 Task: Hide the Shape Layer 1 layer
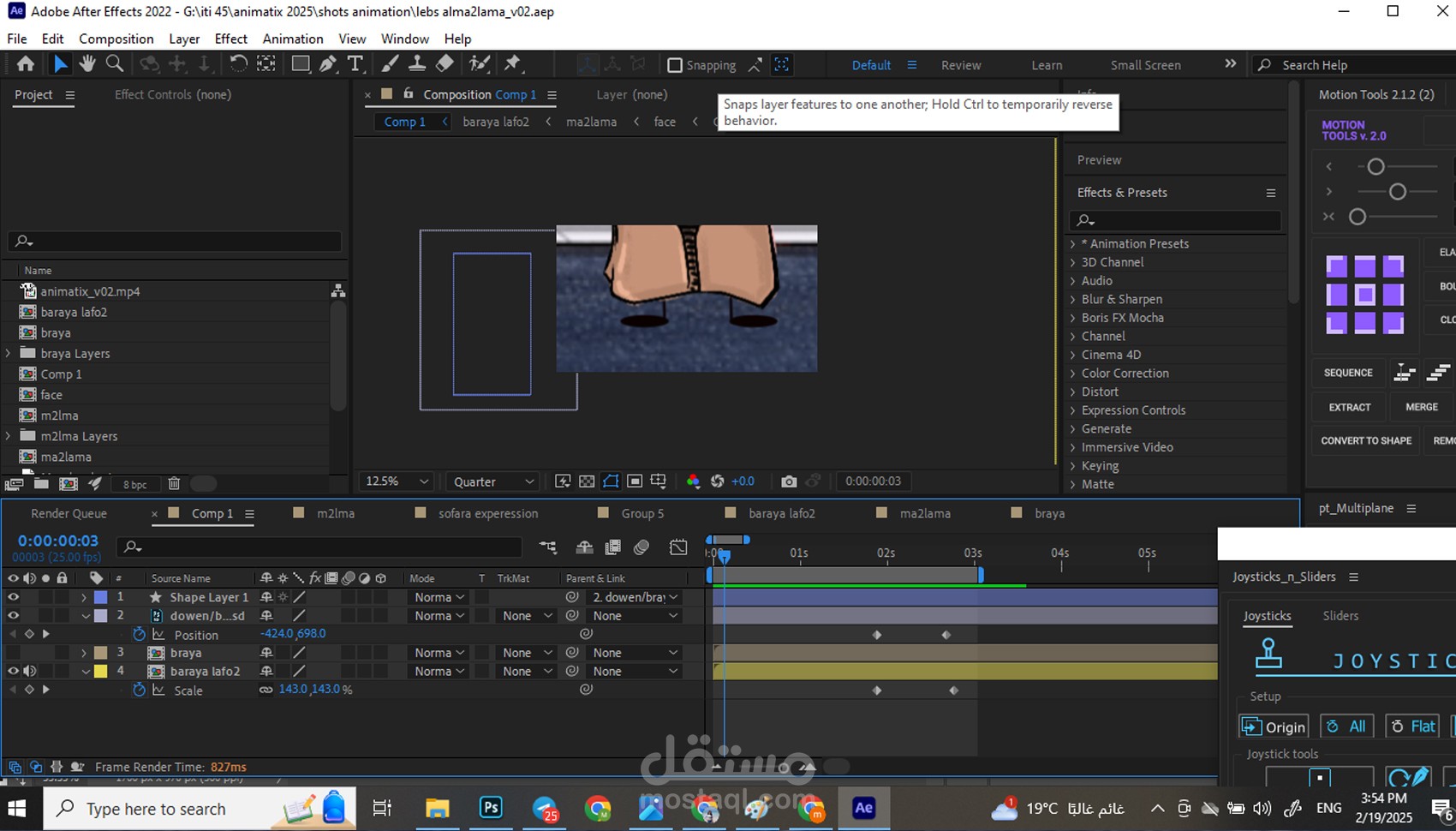13,597
